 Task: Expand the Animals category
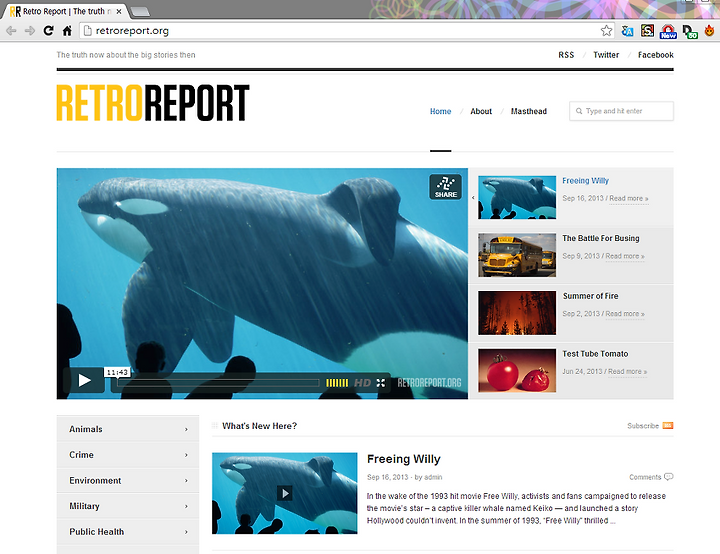(x=128, y=429)
